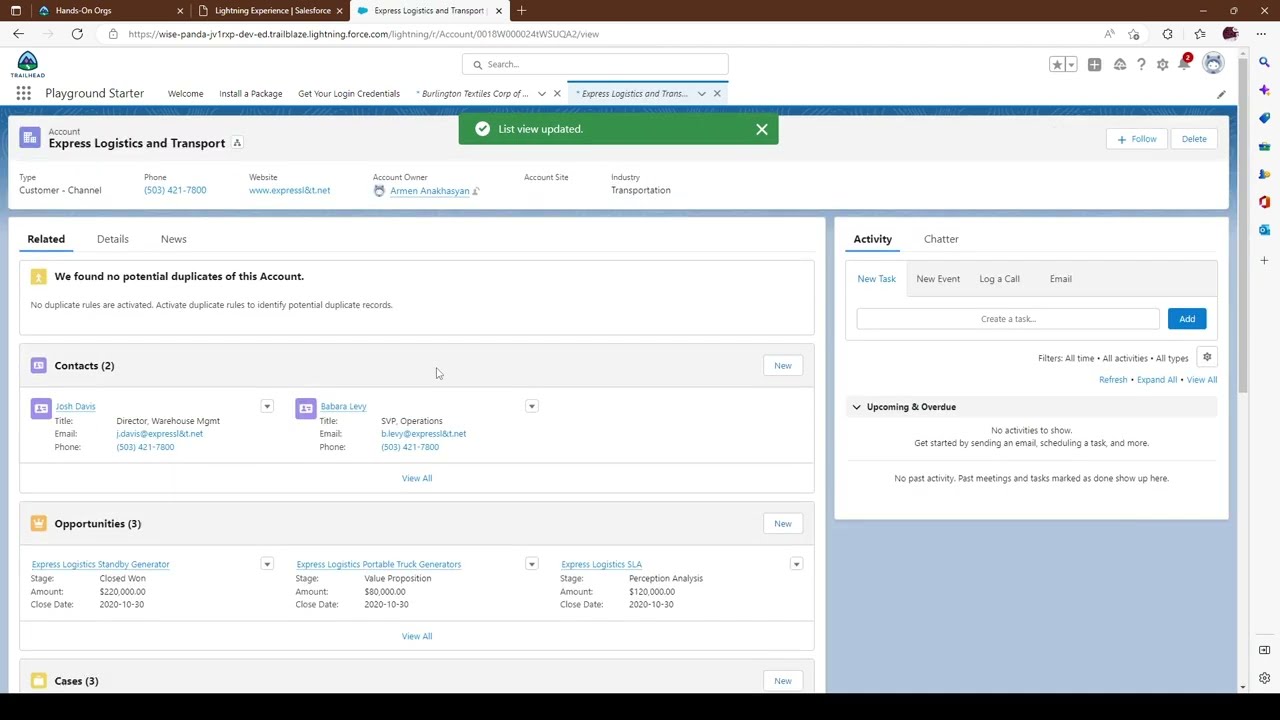
Task: Open the Edge sidebar search icon
Action: (x=1264, y=62)
